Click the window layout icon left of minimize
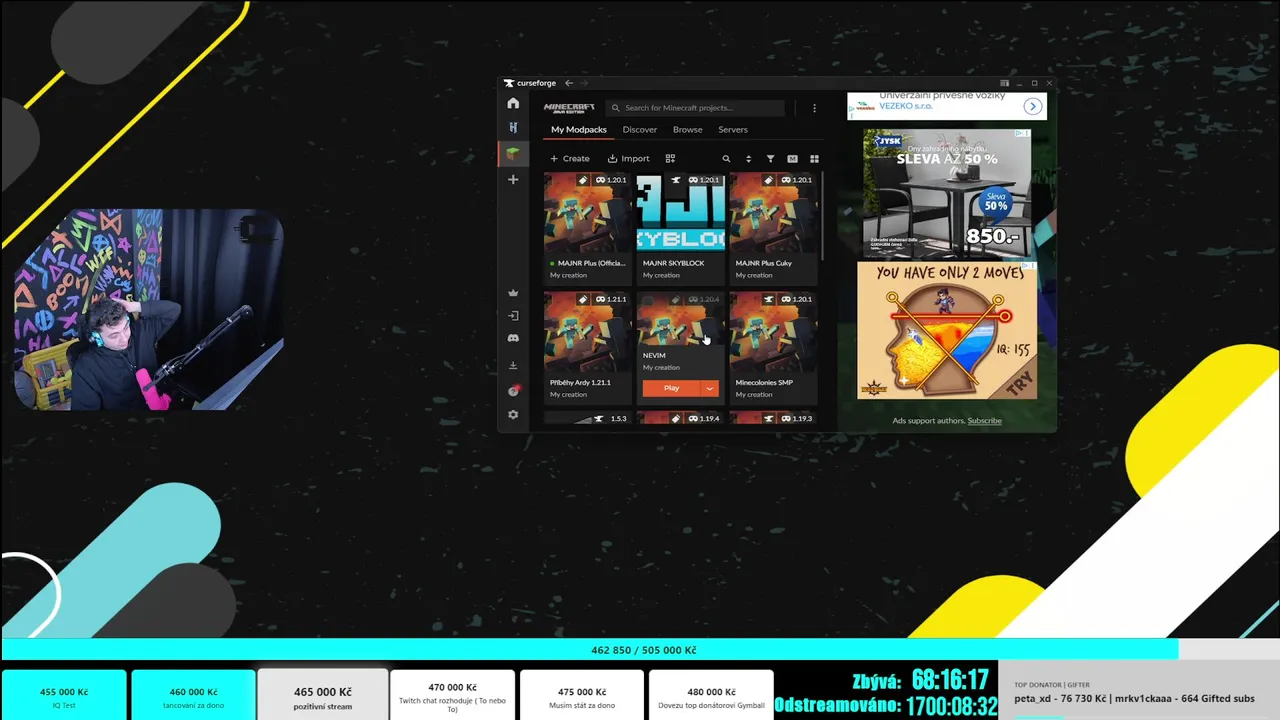 (x=1005, y=83)
